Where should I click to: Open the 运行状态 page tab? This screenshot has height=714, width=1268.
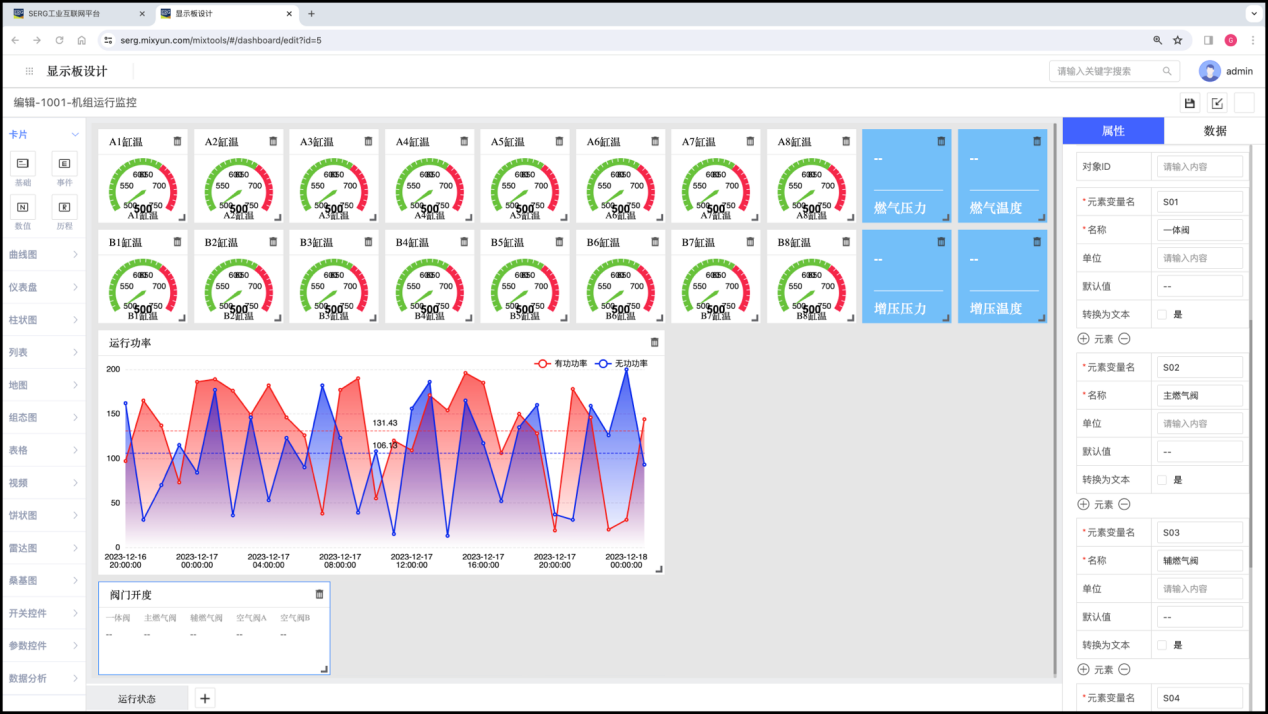pyautogui.click(x=136, y=698)
